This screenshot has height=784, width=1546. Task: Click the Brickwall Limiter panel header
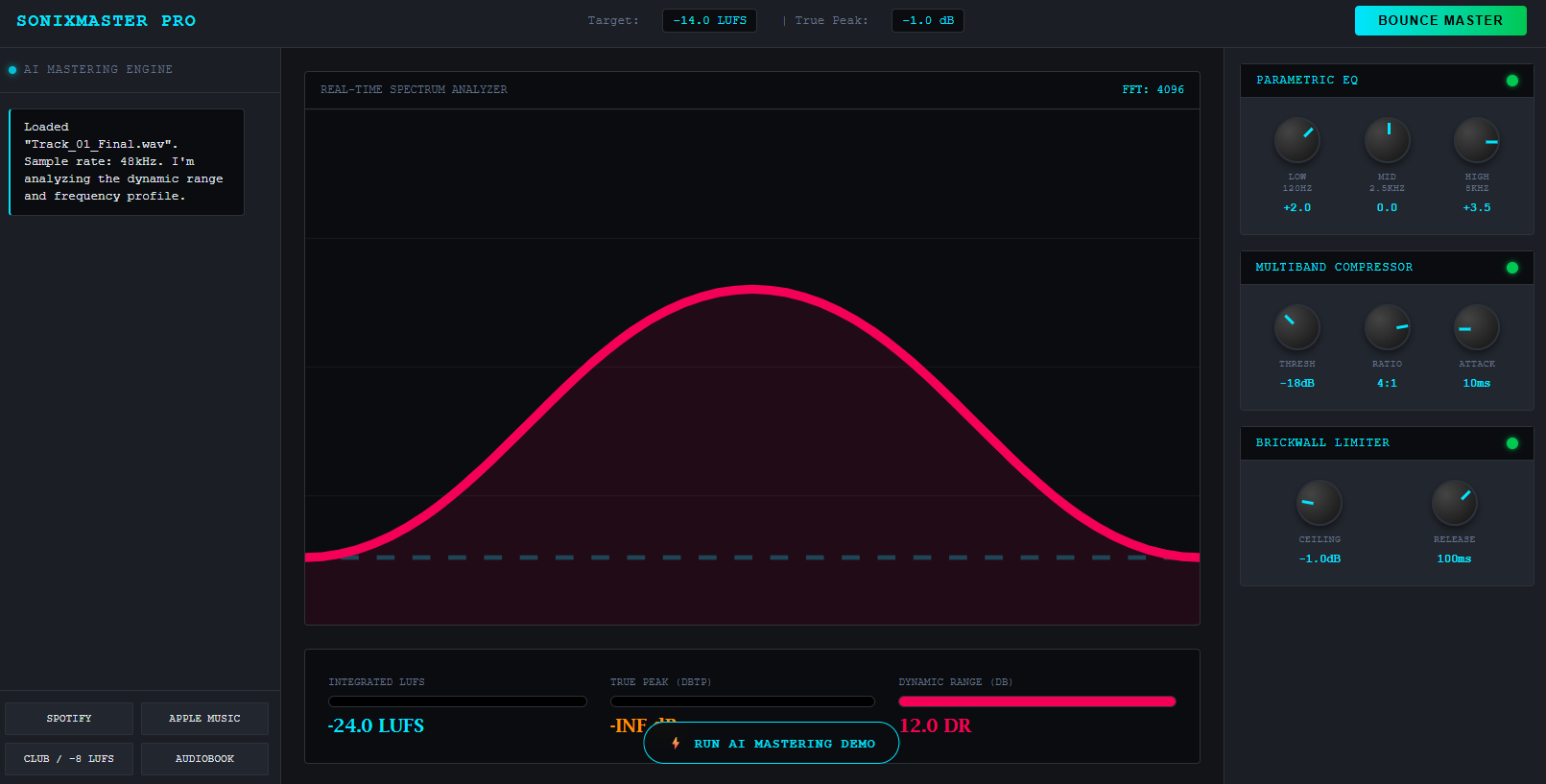(x=1387, y=443)
